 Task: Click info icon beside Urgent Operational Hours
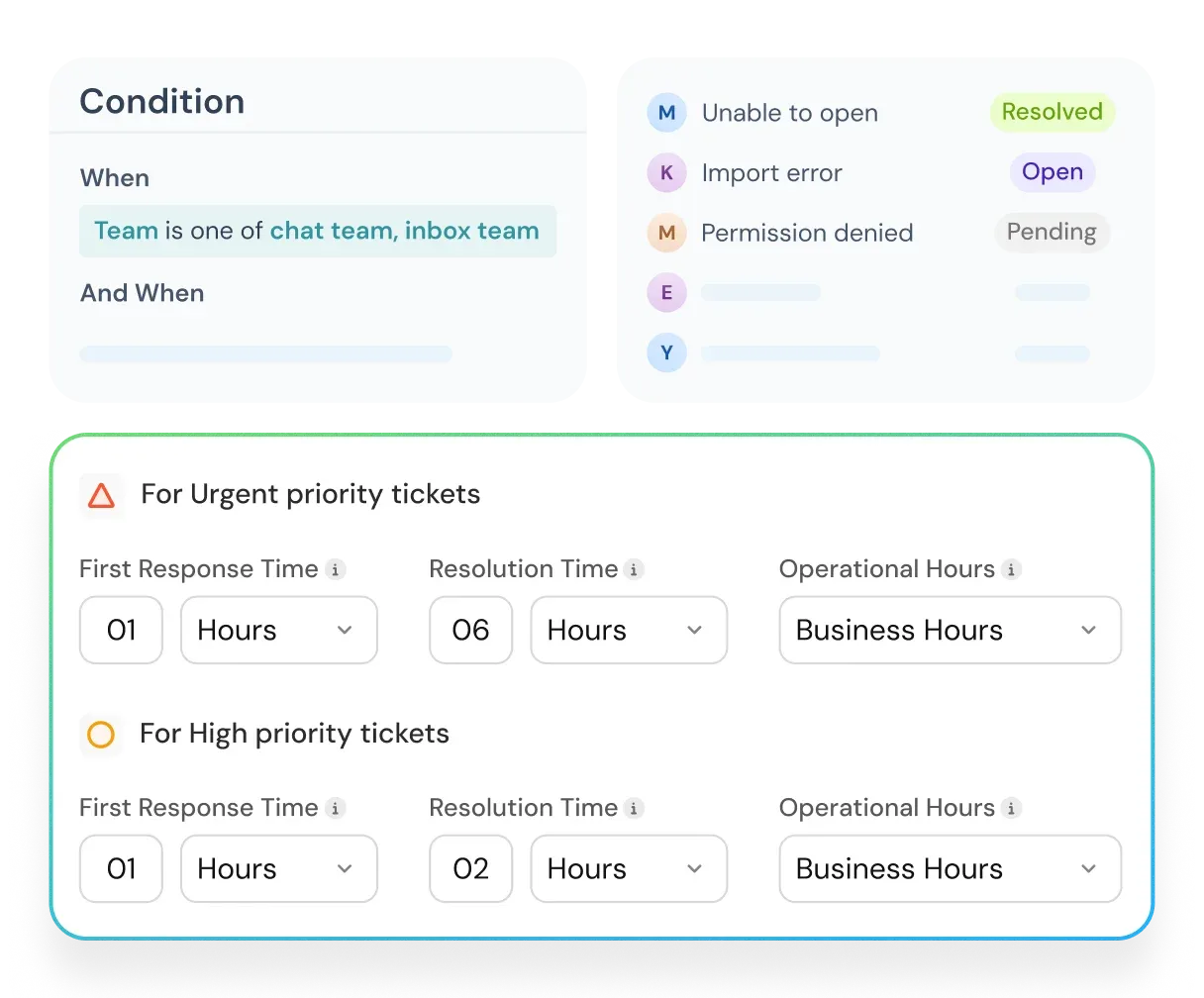tap(1011, 569)
